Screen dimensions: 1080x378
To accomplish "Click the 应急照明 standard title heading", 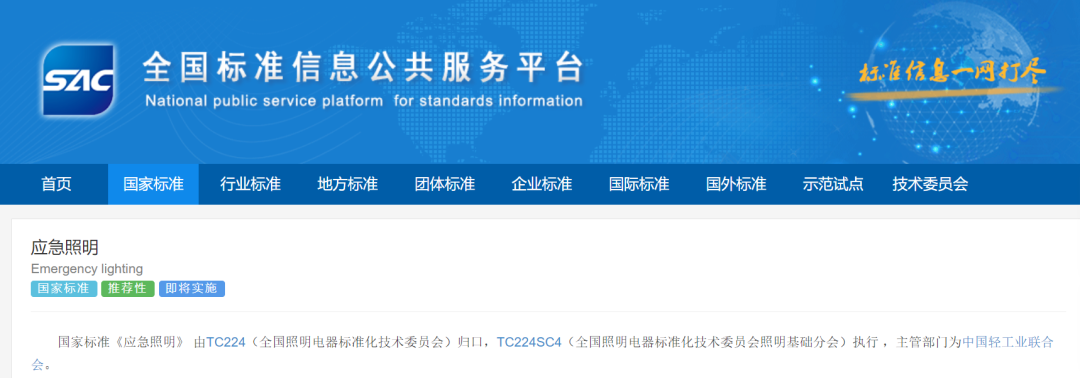I will click(x=65, y=249).
